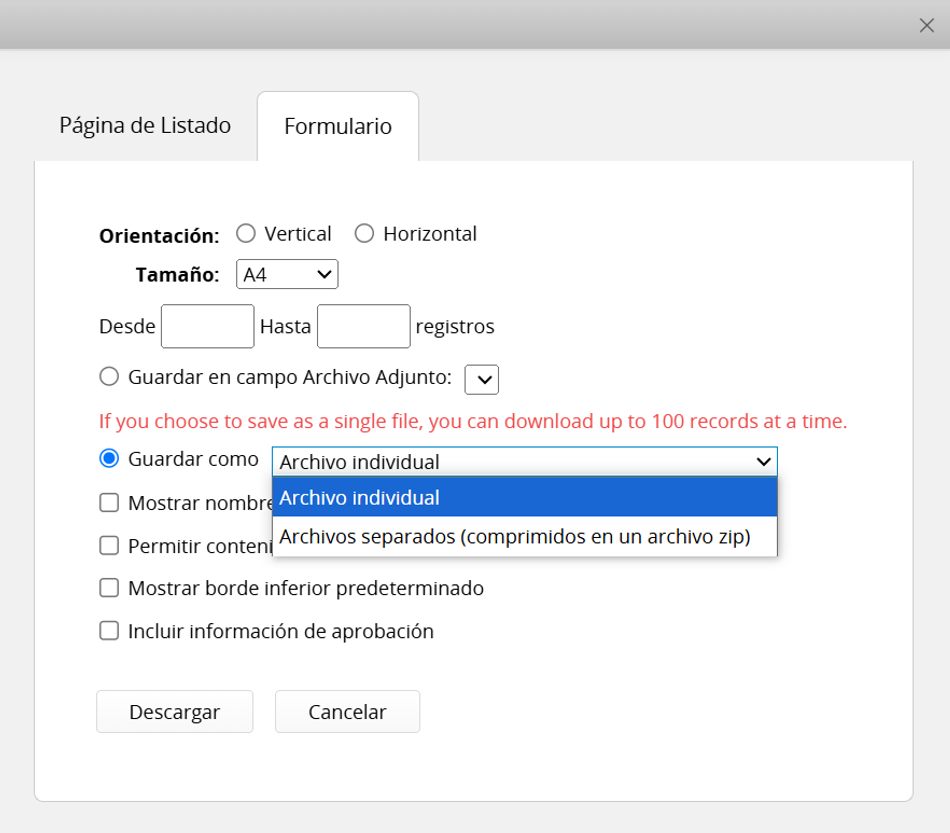Click the Descargar button
This screenshot has width=950, height=833.
coord(174,711)
